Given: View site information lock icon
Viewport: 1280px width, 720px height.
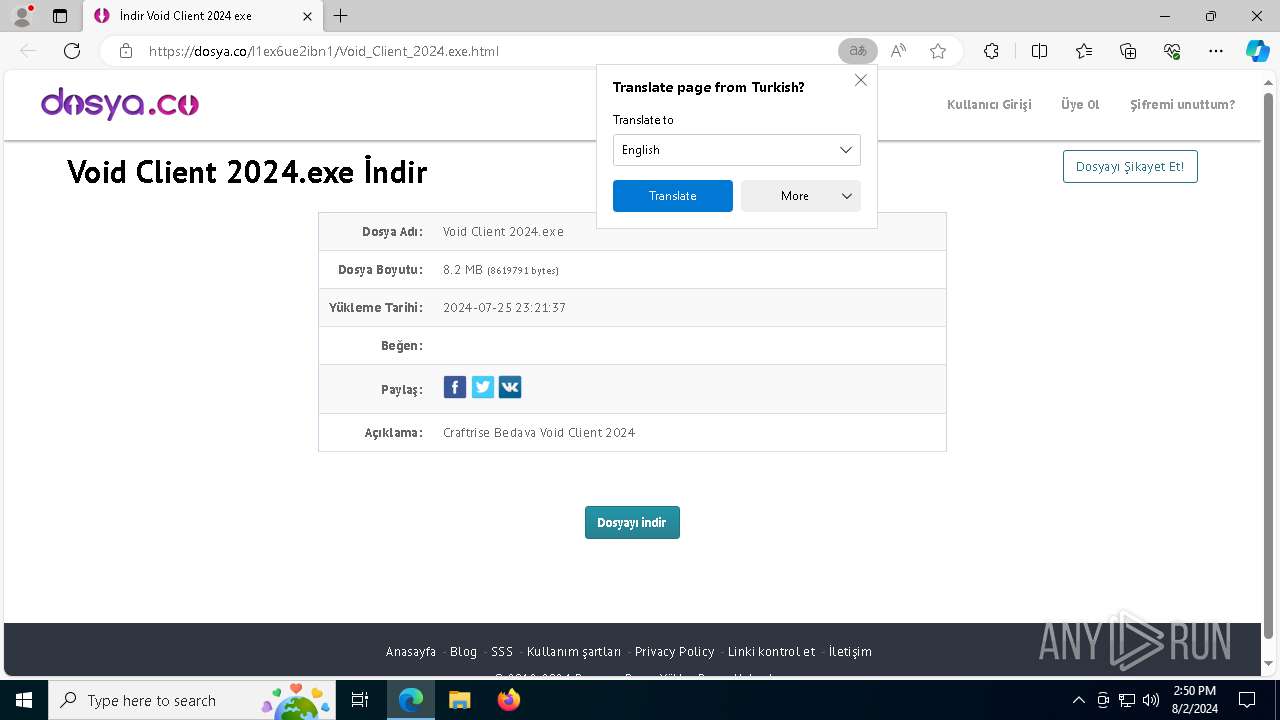Looking at the screenshot, I should [x=126, y=51].
